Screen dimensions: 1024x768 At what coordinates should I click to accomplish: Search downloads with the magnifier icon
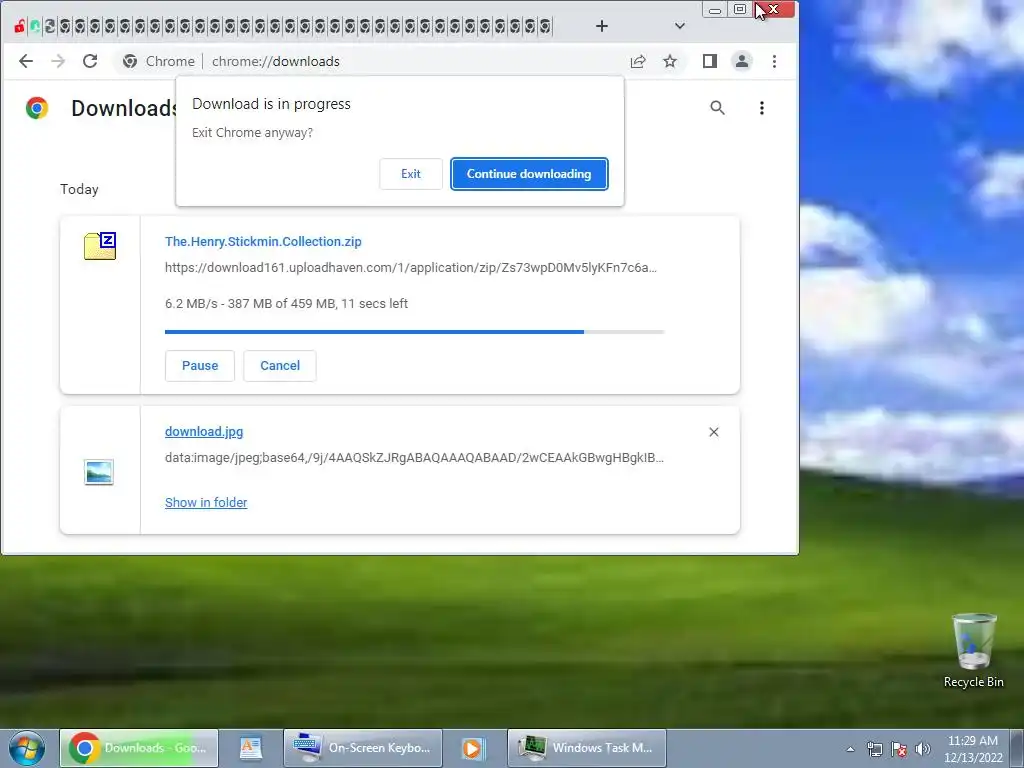pos(717,108)
